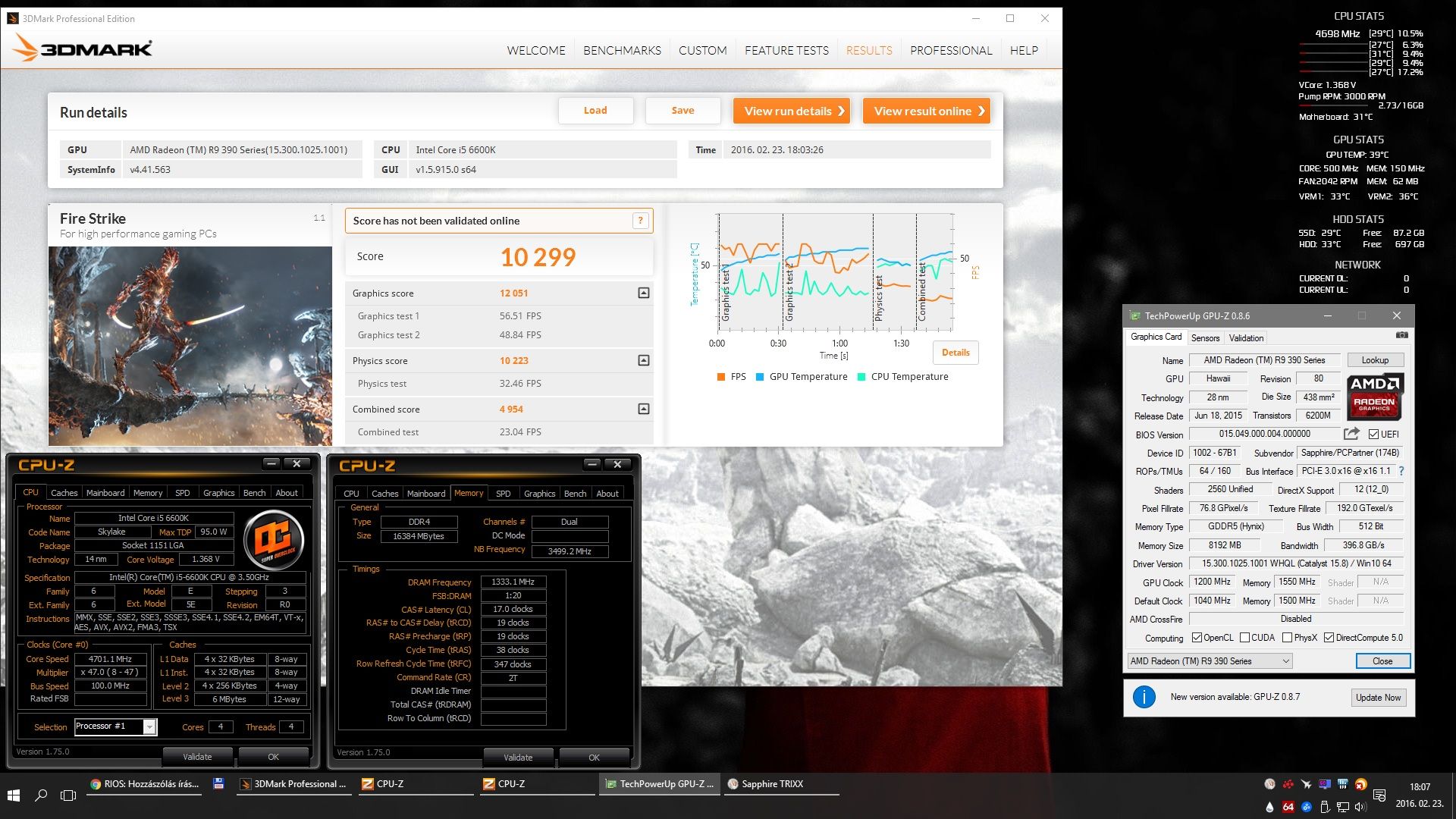Collapse the Physics score section
Viewport: 1456px width, 819px height.
643,360
